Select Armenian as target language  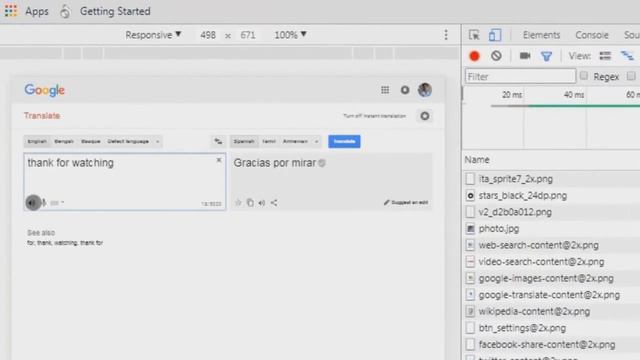click(295, 141)
